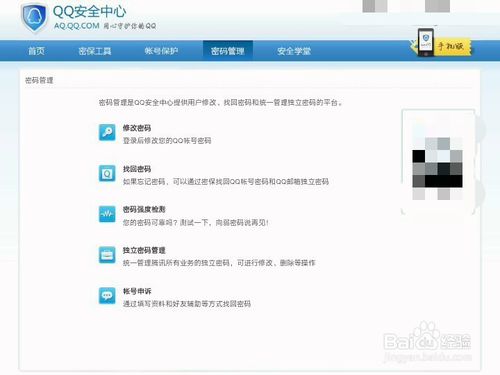The image size is (500, 375).
Task: Open the 独立密码管理 briefcase icon
Action: [x=107, y=255]
